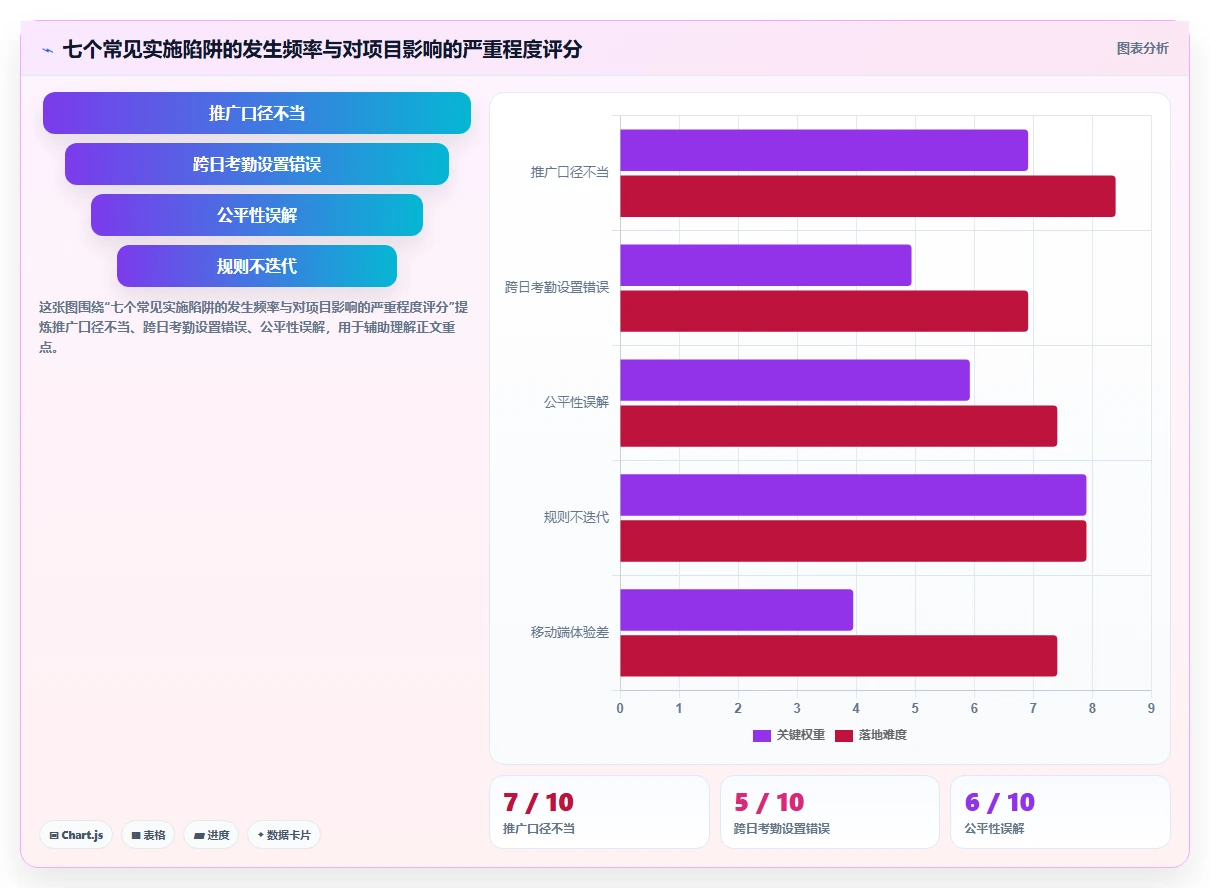Click y-axis label 规则不迭代
The height and width of the screenshot is (888, 1210).
(576, 517)
